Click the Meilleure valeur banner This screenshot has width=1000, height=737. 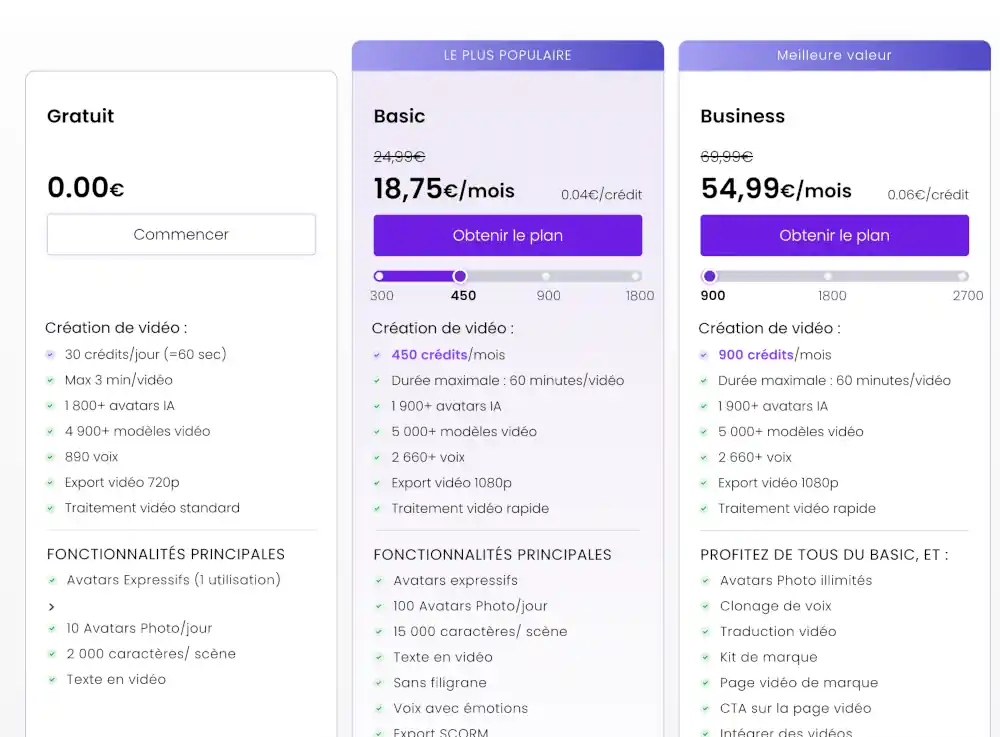click(834, 55)
